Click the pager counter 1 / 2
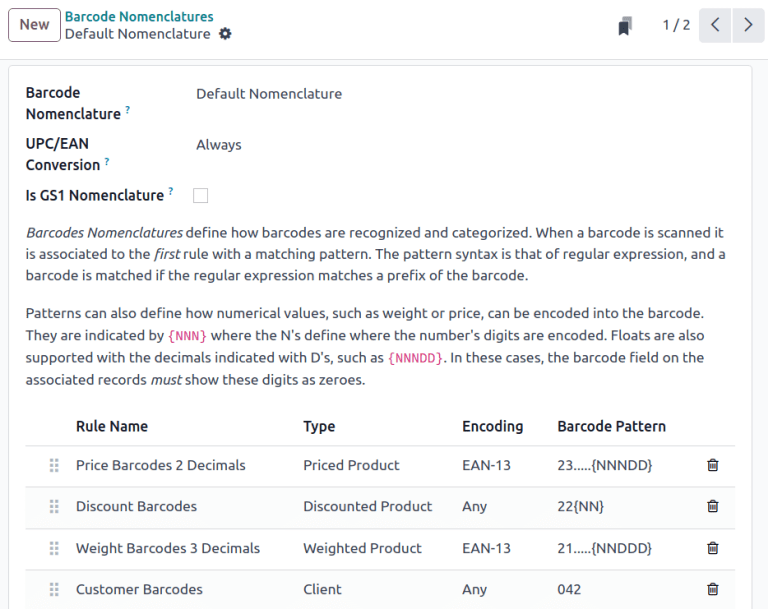 pos(676,25)
